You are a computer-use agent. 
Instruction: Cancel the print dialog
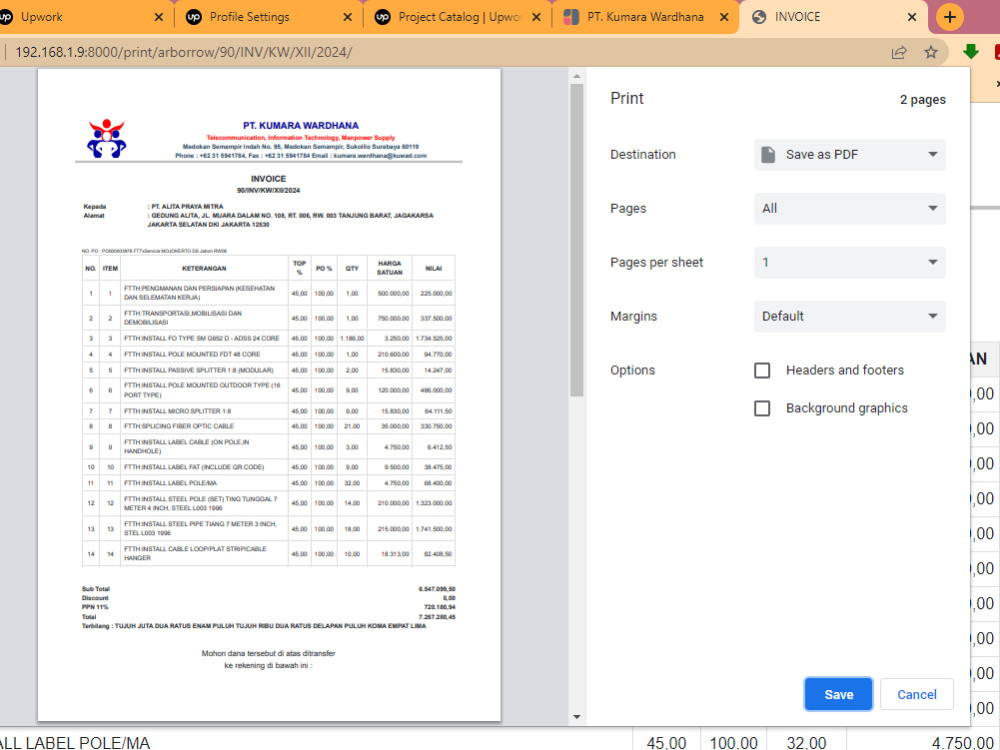click(916, 694)
